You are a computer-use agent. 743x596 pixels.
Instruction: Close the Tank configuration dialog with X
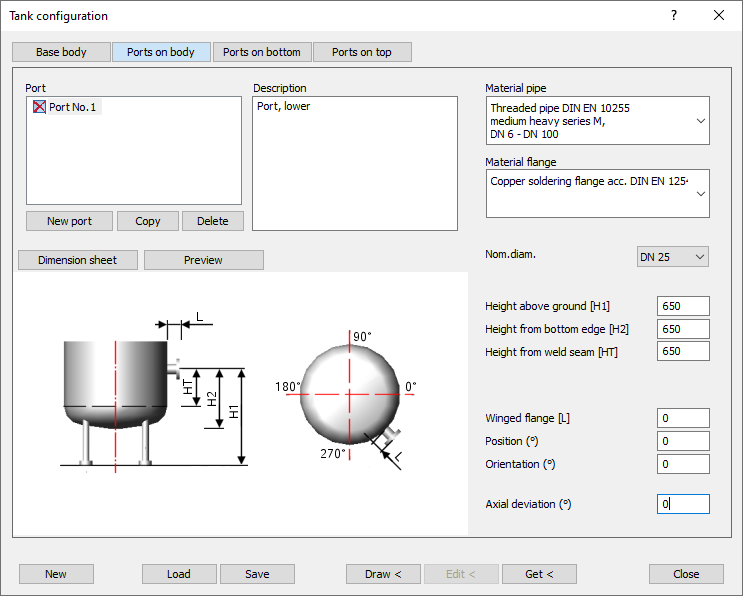[x=719, y=16]
